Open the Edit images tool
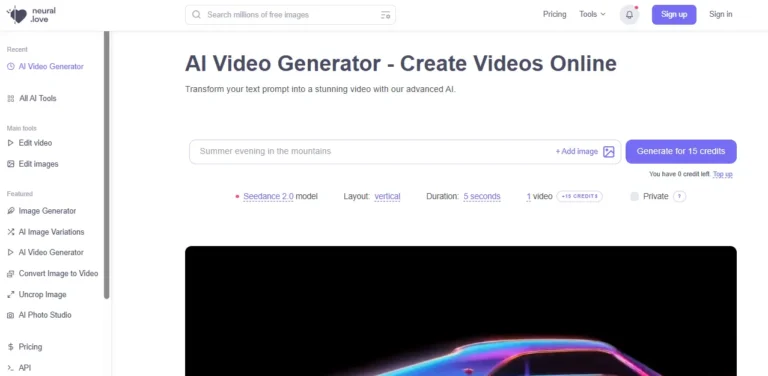This screenshot has height=376, width=768. (38, 164)
